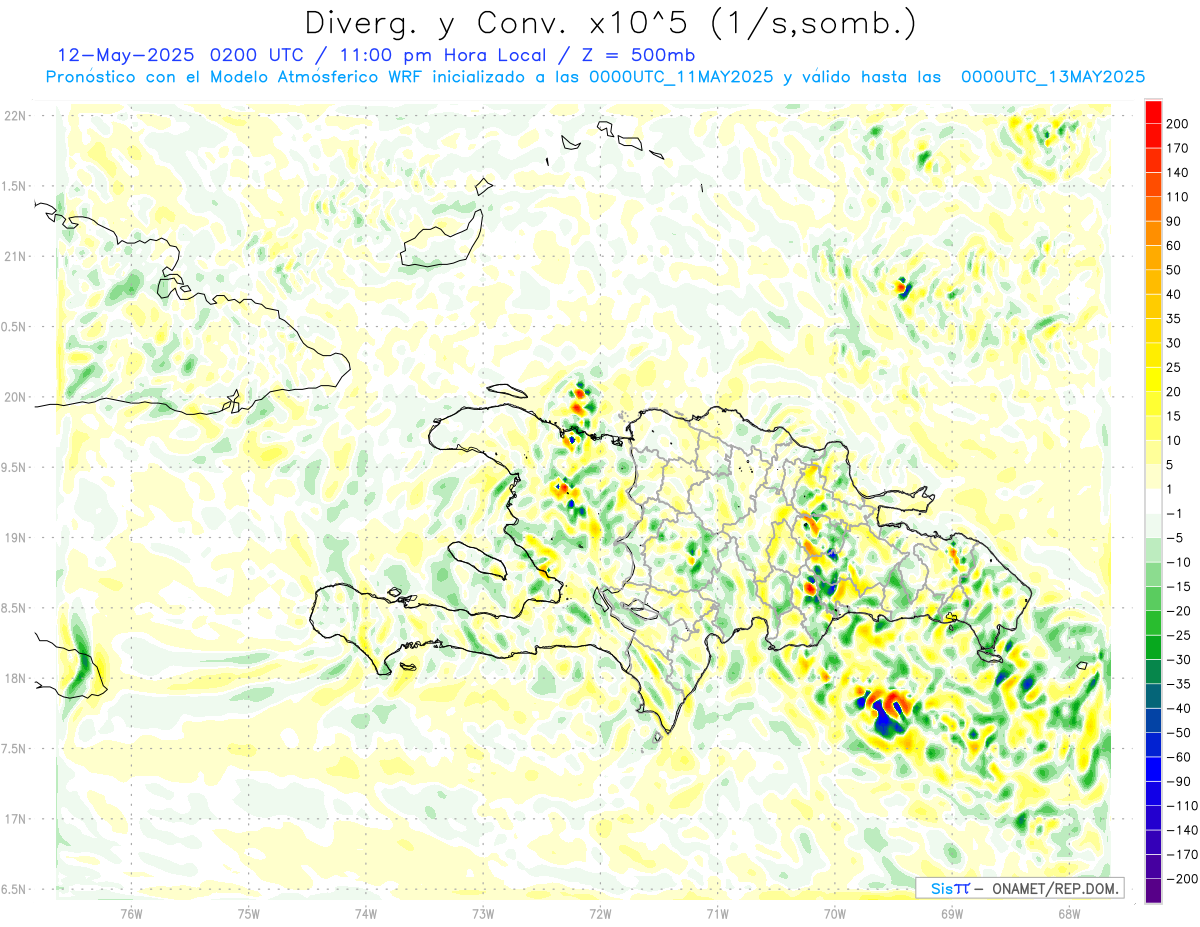1200x927 pixels.
Task: Click the colorbar label -50
Action: 1181,732
